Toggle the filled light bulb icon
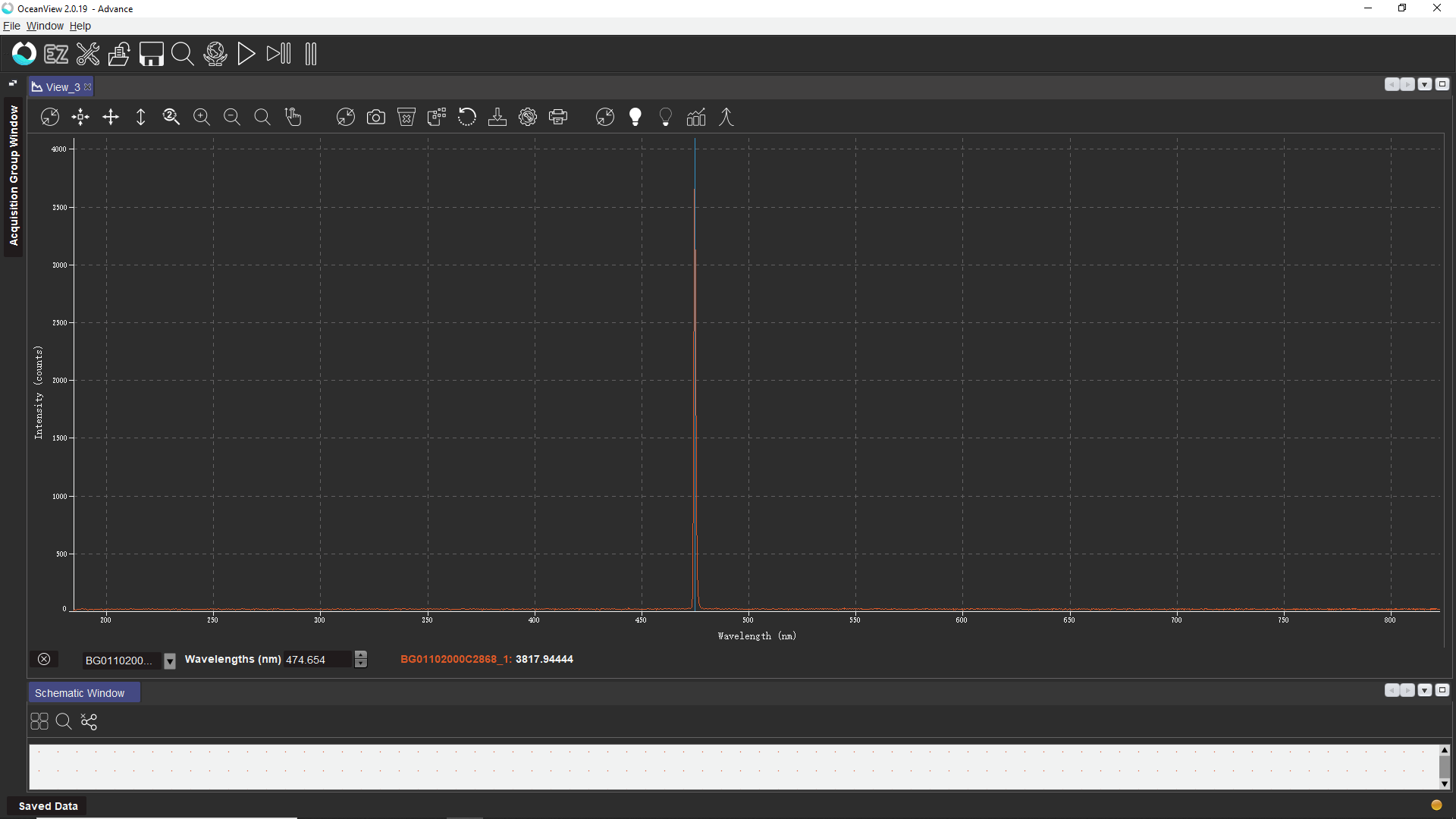Image resolution: width=1456 pixels, height=819 pixels. tap(635, 117)
